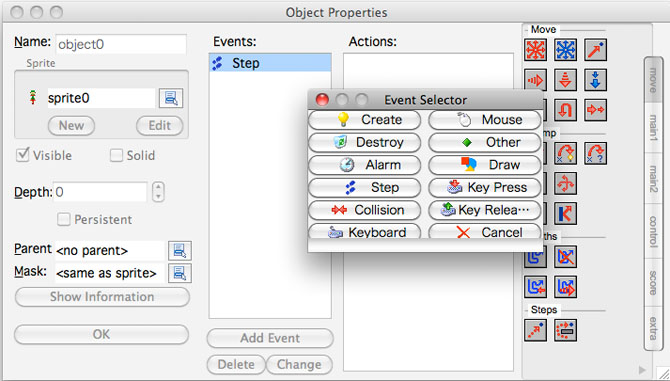Select the Set Friction action icon

pyautogui.click(x=595, y=110)
